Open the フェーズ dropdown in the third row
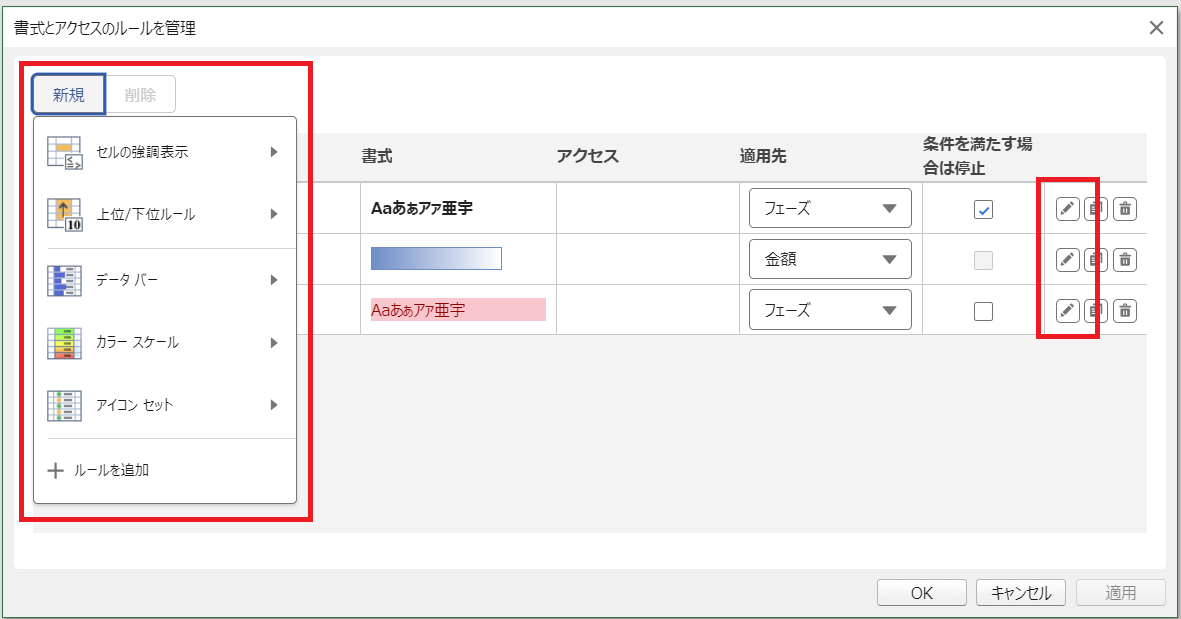 click(x=830, y=310)
